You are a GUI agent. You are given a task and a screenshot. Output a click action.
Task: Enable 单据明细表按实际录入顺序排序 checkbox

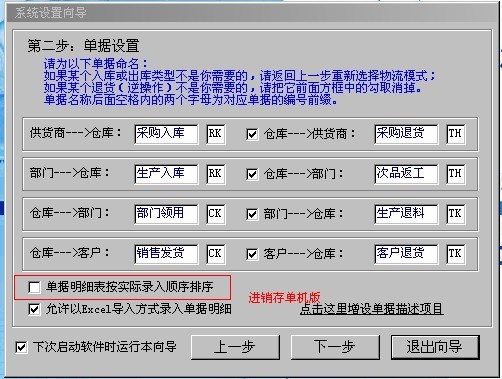tap(34, 287)
